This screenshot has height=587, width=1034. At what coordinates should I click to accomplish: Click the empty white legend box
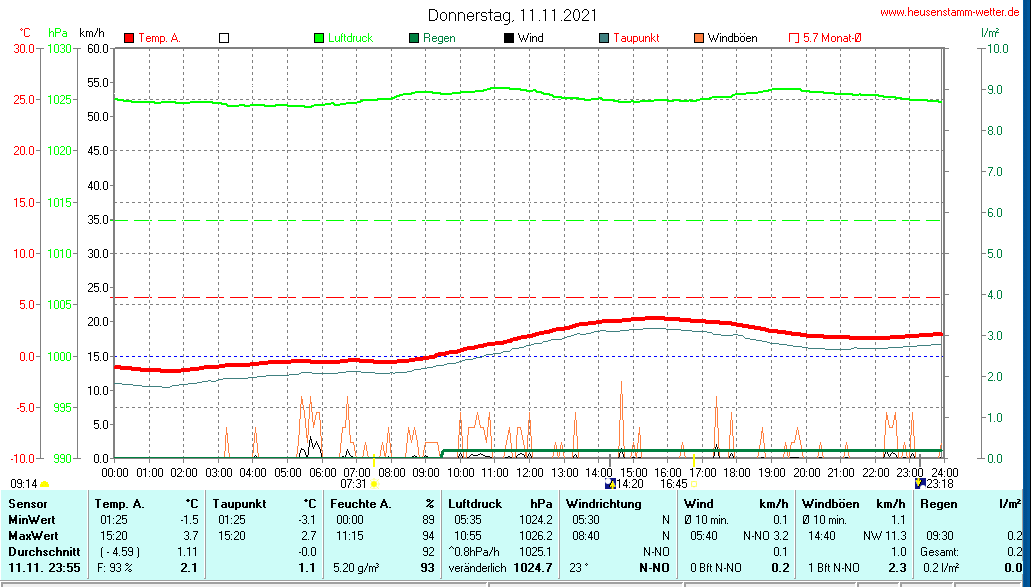coord(224,38)
